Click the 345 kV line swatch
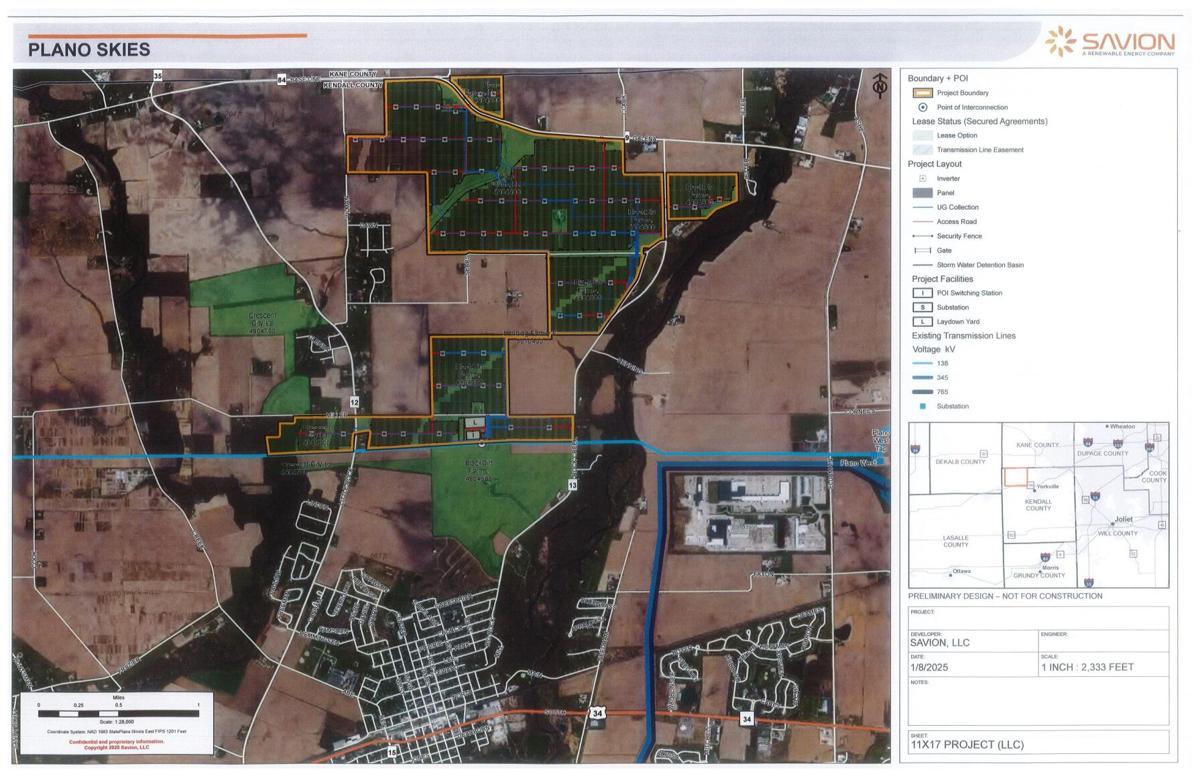Image resolution: width=1200 pixels, height=776 pixels. pyautogui.click(x=922, y=378)
